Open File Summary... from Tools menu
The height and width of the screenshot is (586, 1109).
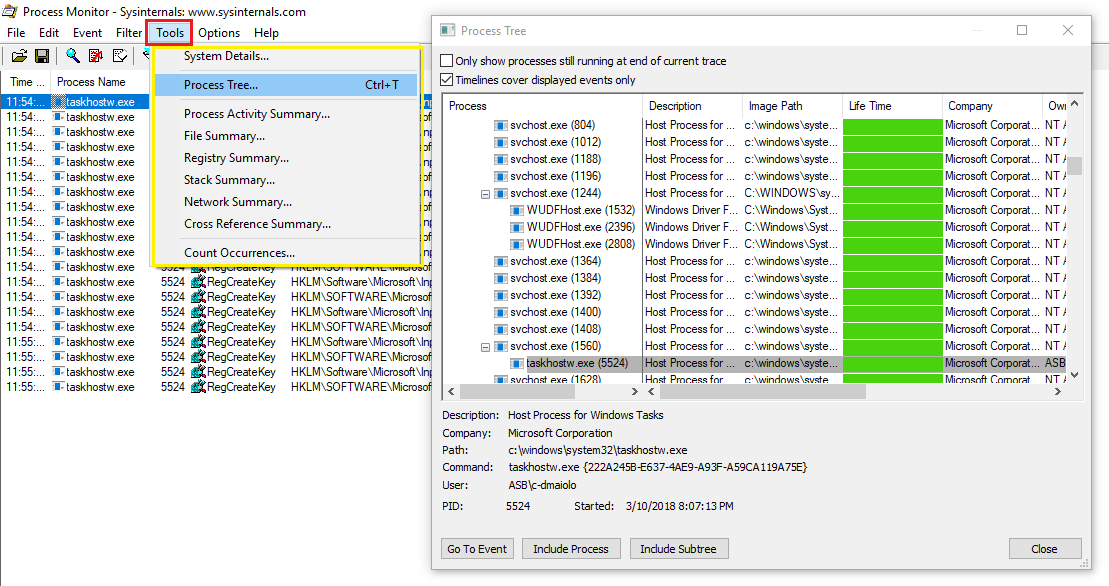(x=286, y=136)
